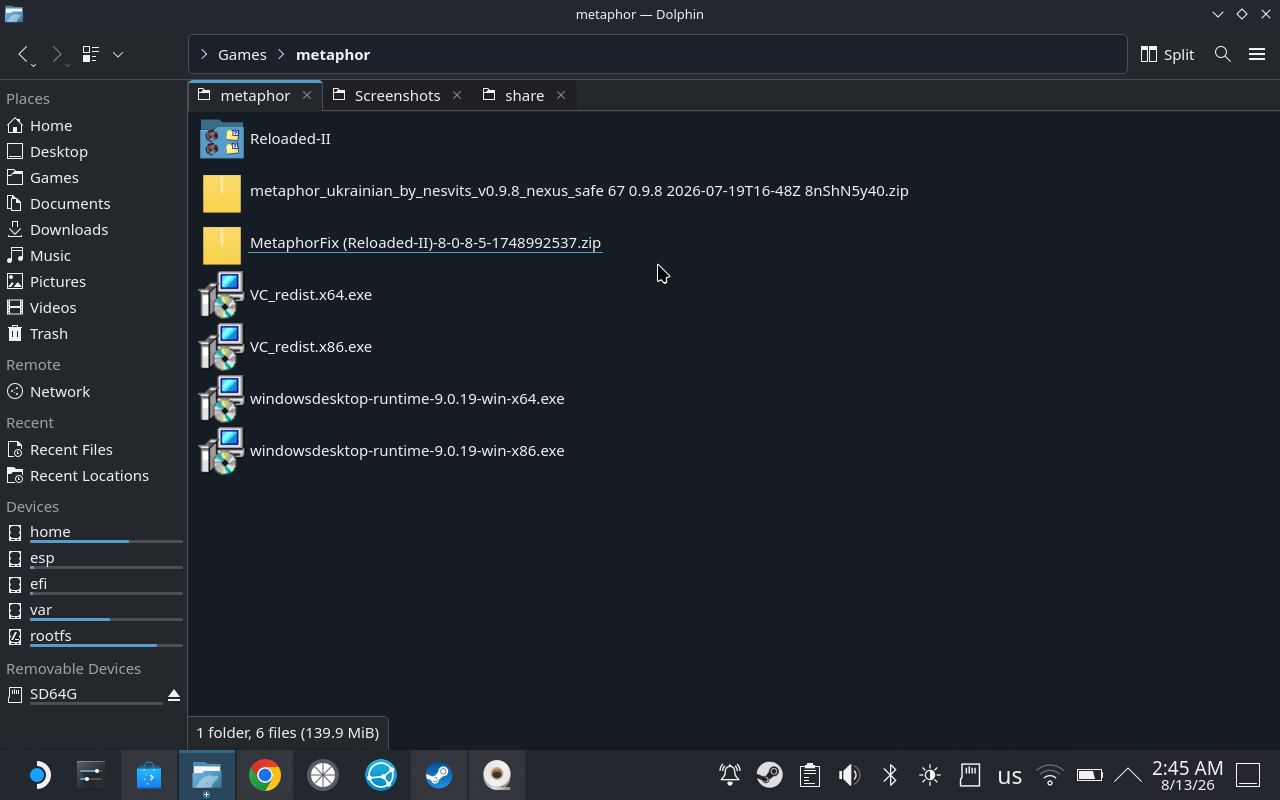Open the view mode dropdown arrow
This screenshot has width=1280, height=800.
point(118,54)
